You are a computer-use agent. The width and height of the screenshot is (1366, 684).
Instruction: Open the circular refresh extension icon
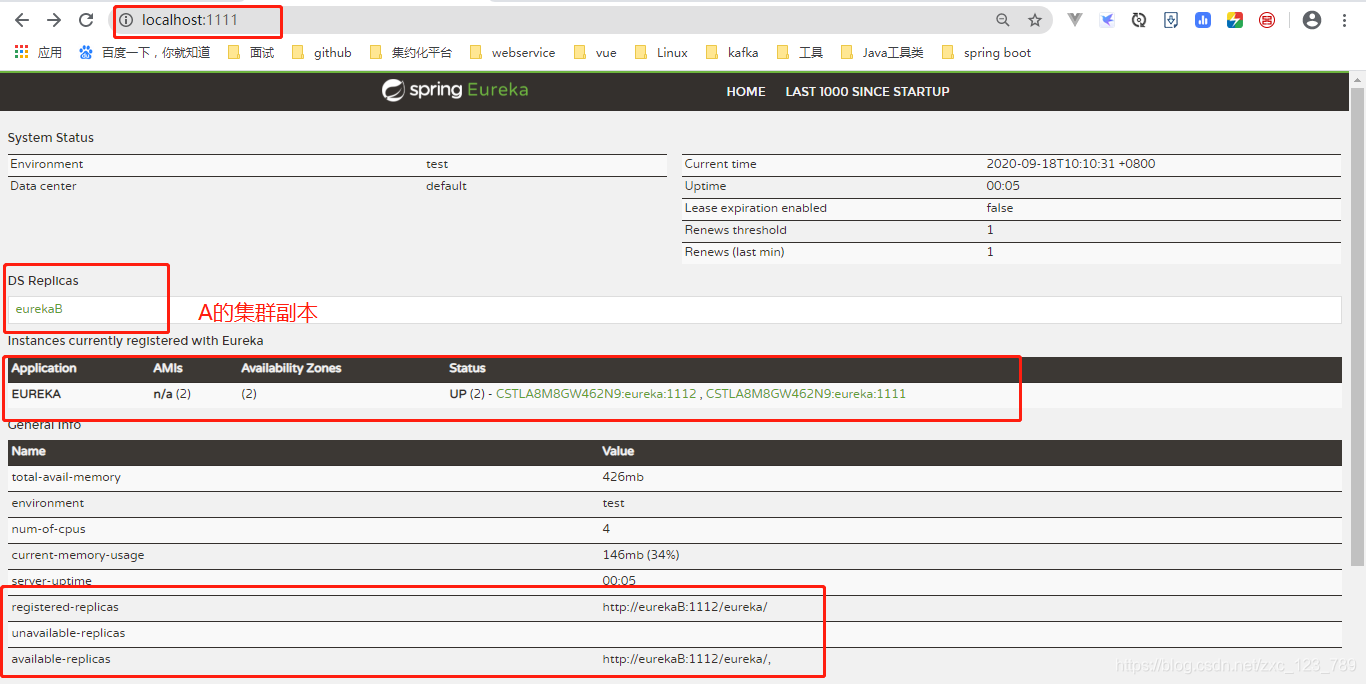(1139, 20)
